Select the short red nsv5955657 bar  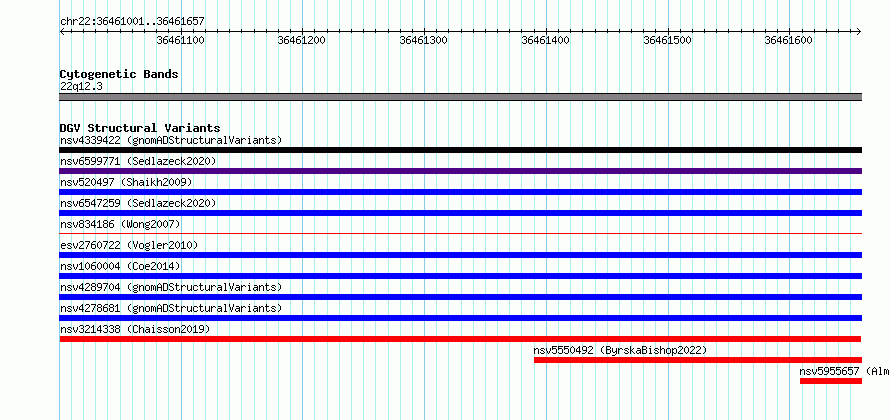(831, 381)
